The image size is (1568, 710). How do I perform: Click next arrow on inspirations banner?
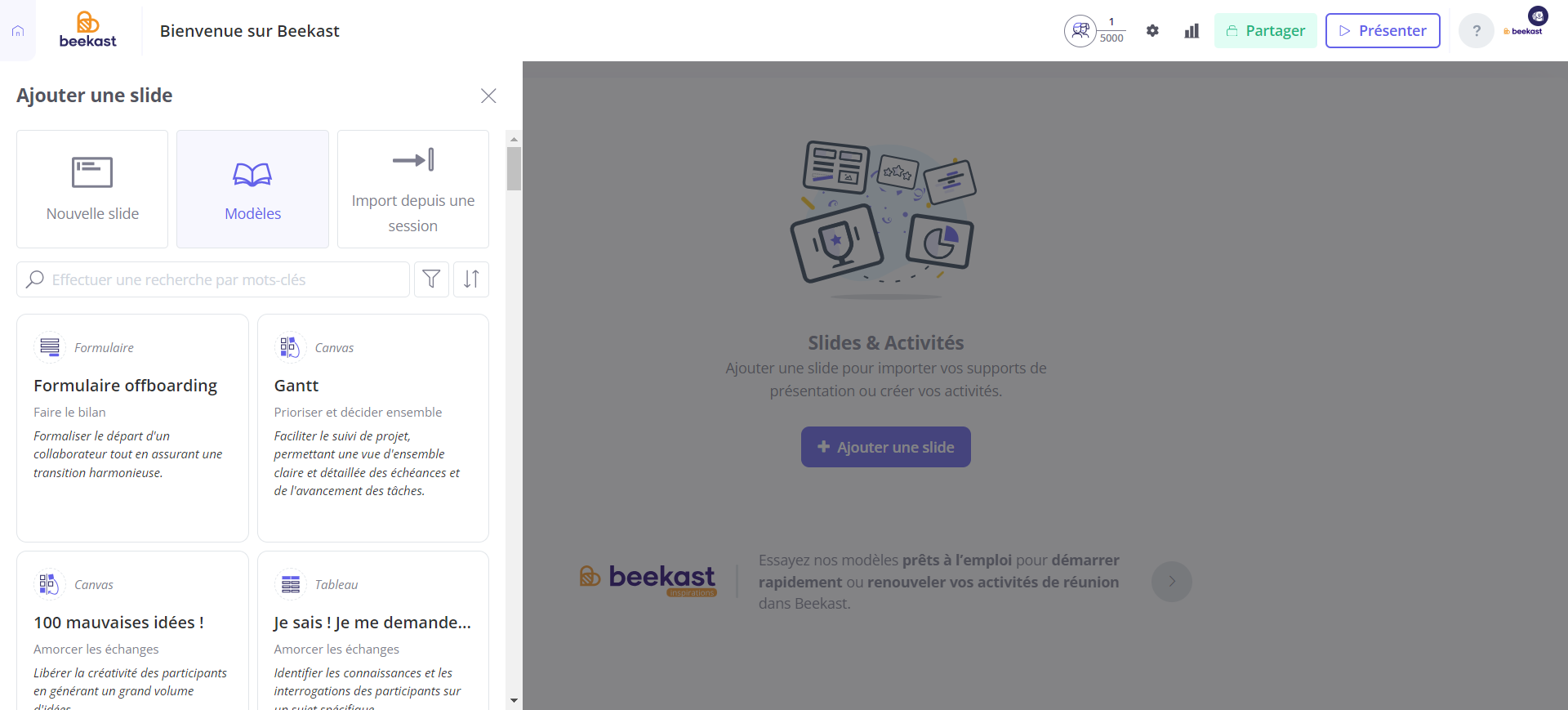click(x=1172, y=582)
